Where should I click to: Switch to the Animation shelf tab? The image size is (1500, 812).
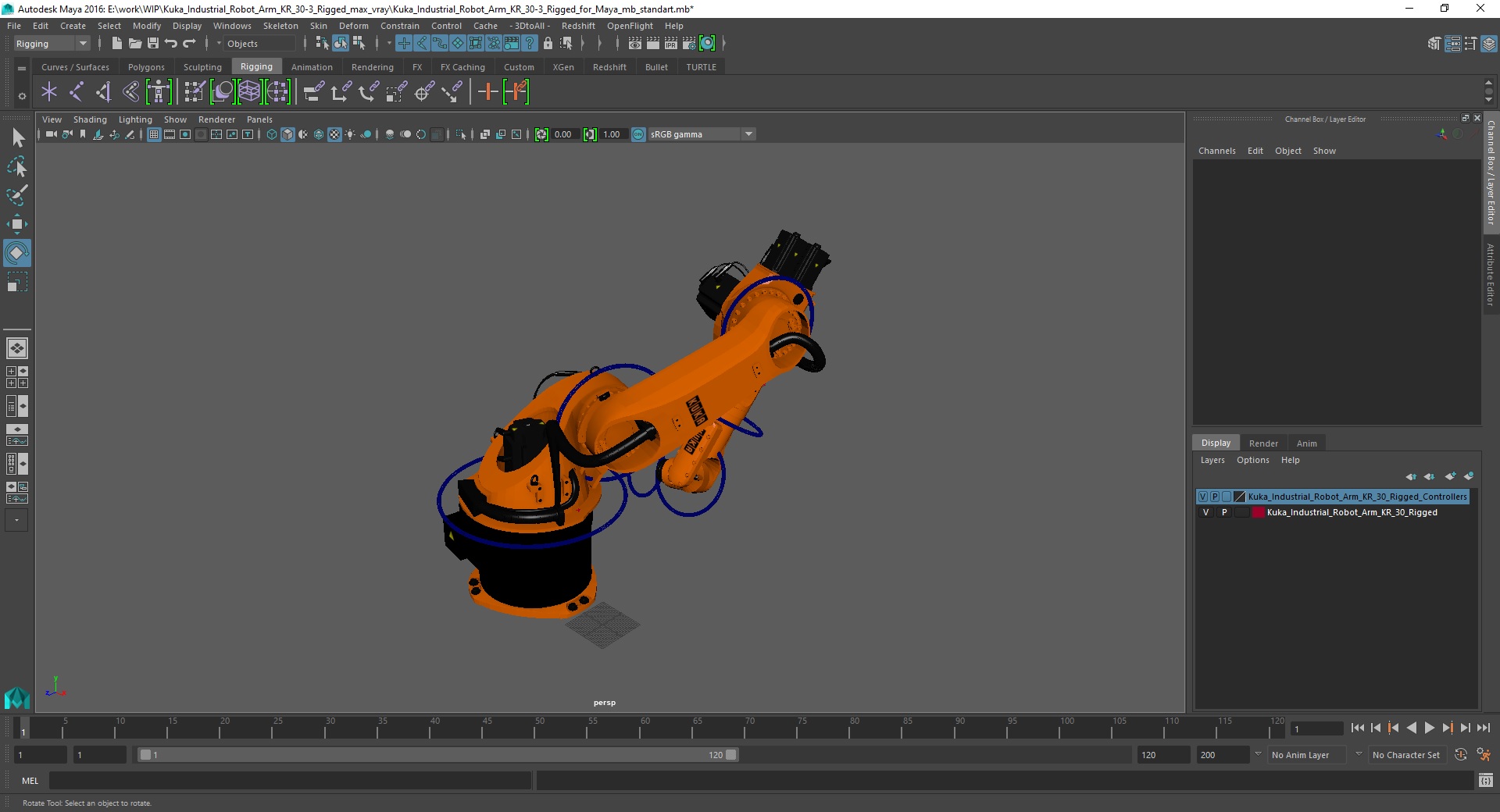pyautogui.click(x=312, y=67)
